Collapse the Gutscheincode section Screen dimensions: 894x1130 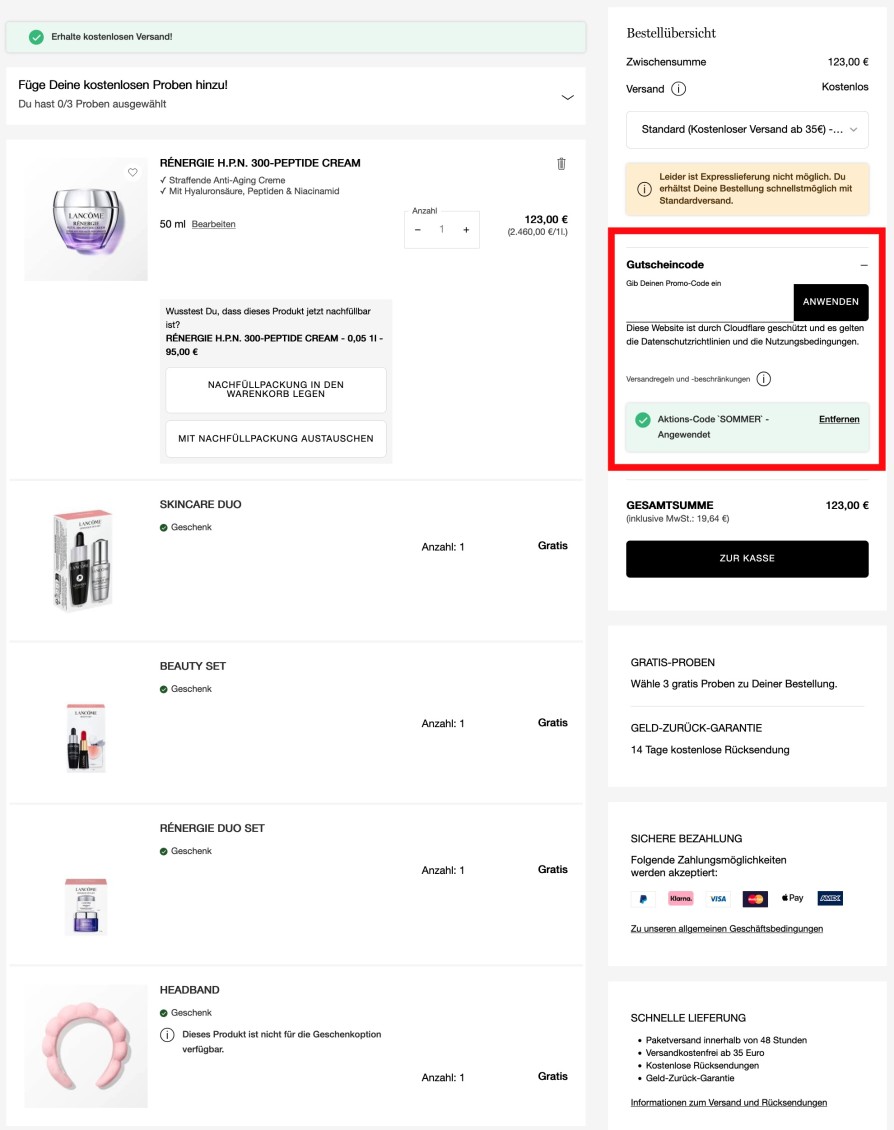[x=864, y=265]
